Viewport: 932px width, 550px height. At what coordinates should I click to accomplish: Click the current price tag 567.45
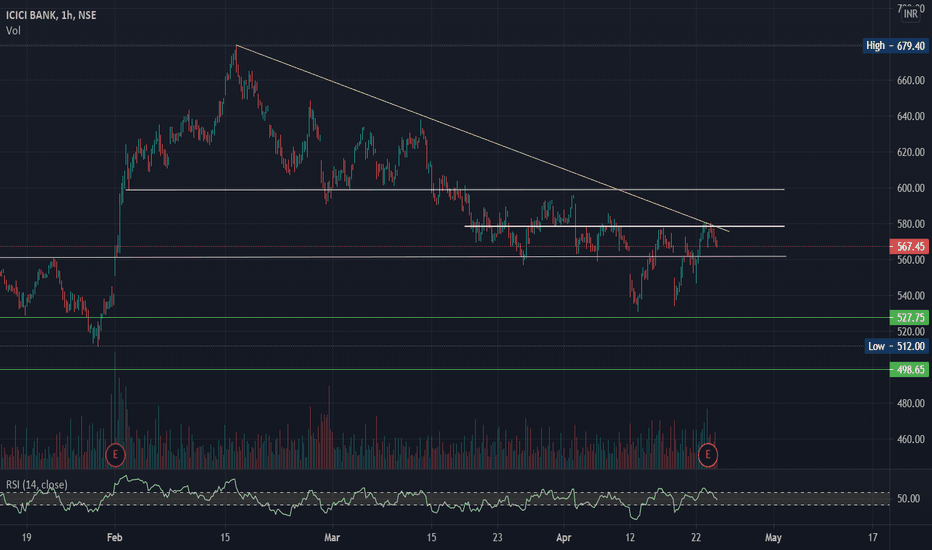[909, 246]
